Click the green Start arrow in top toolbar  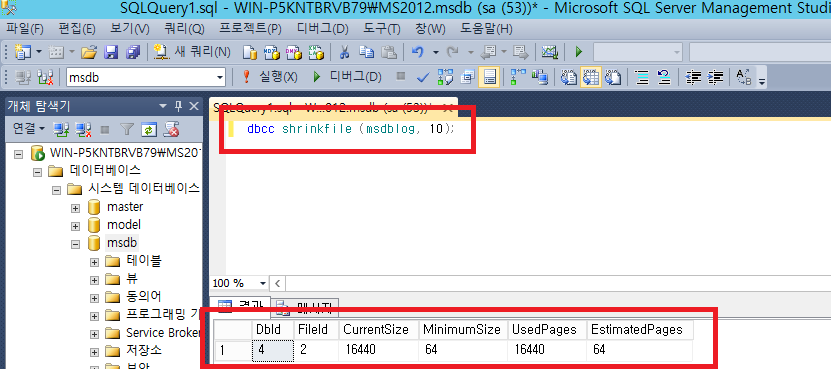click(579, 52)
